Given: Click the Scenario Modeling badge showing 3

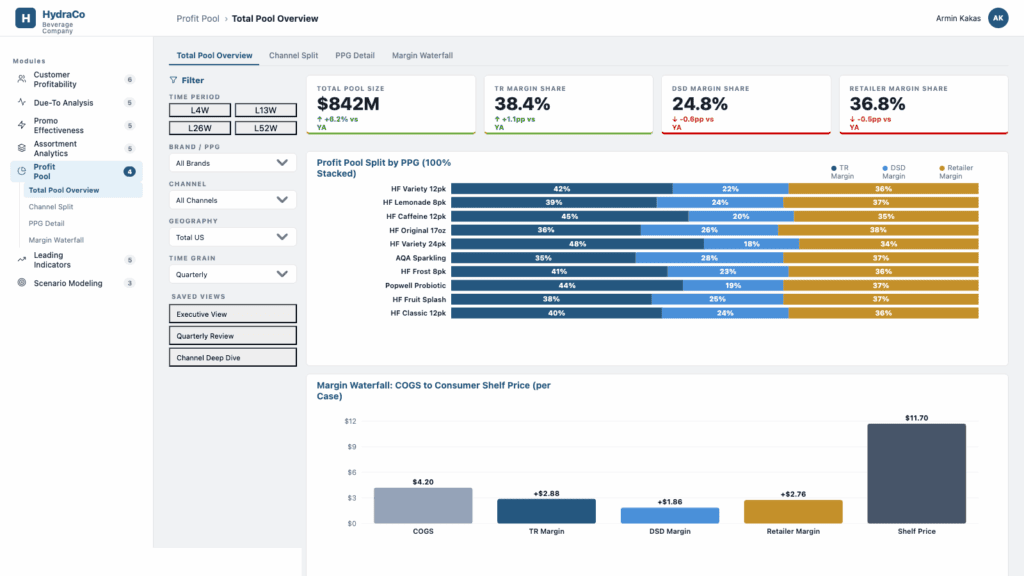Looking at the screenshot, I should point(129,283).
